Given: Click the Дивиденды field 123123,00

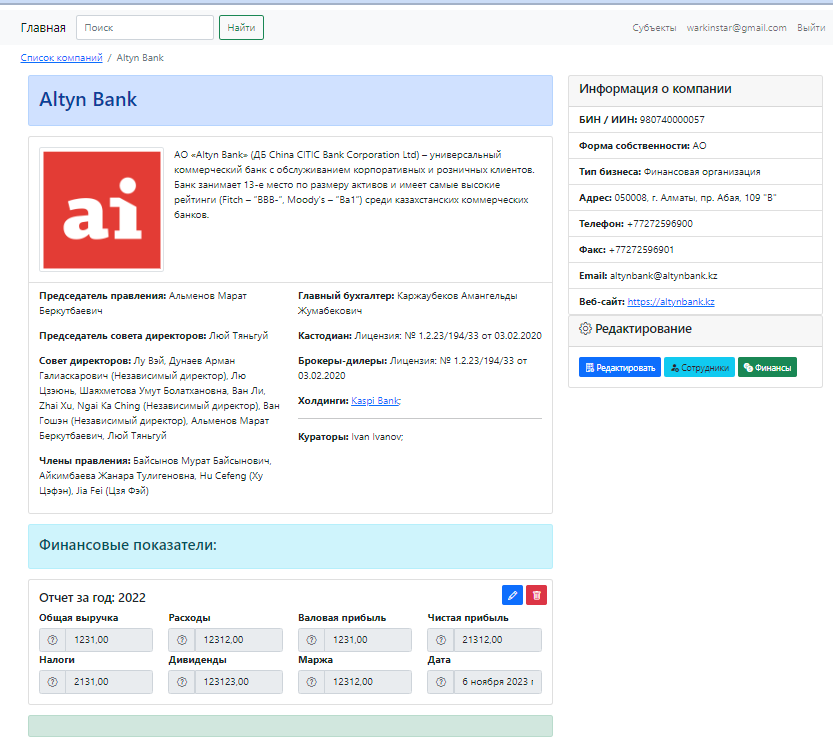Looking at the screenshot, I should pyautogui.click(x=239, y=682).
